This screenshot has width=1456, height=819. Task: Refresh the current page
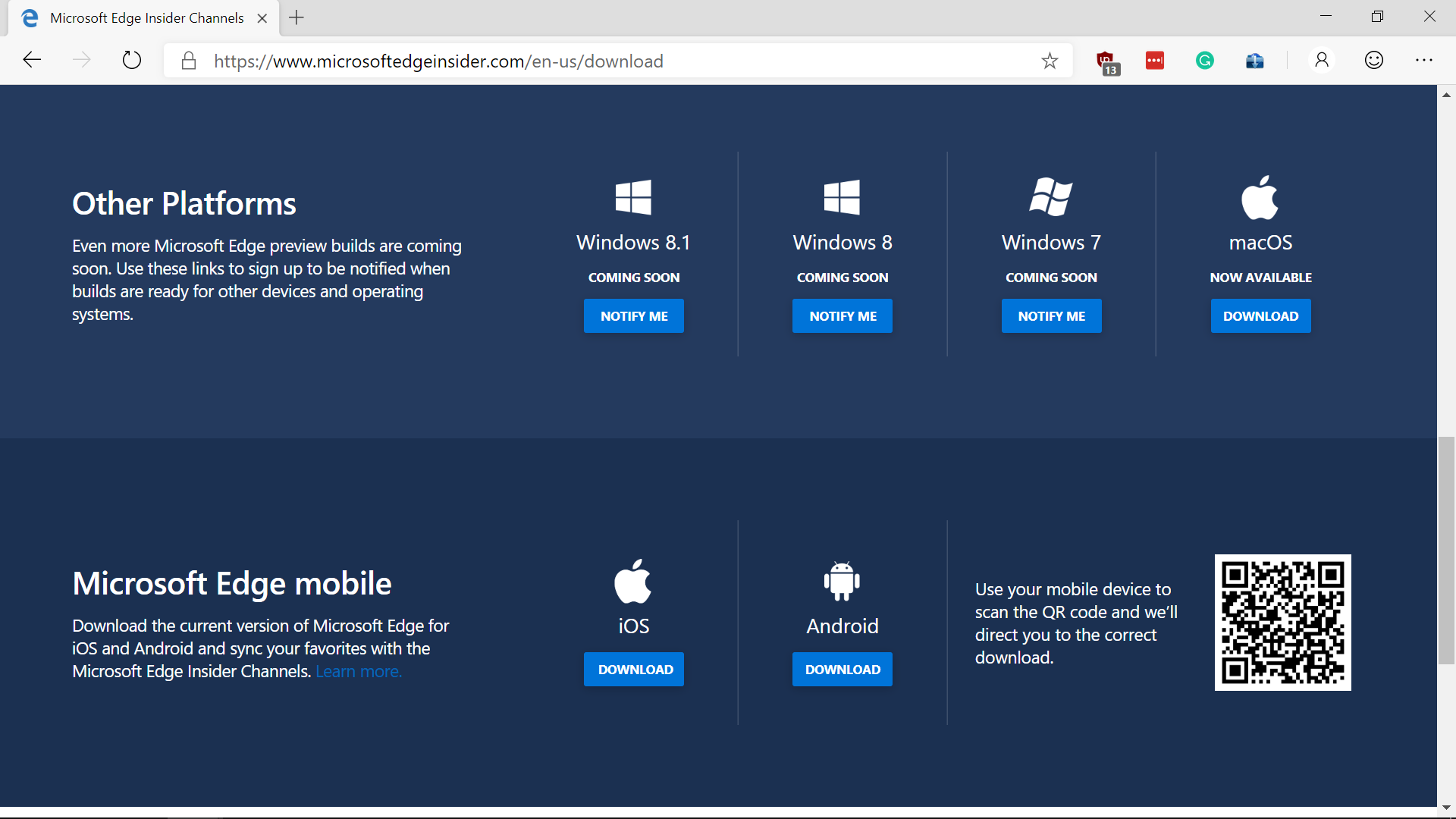(132, 60)
